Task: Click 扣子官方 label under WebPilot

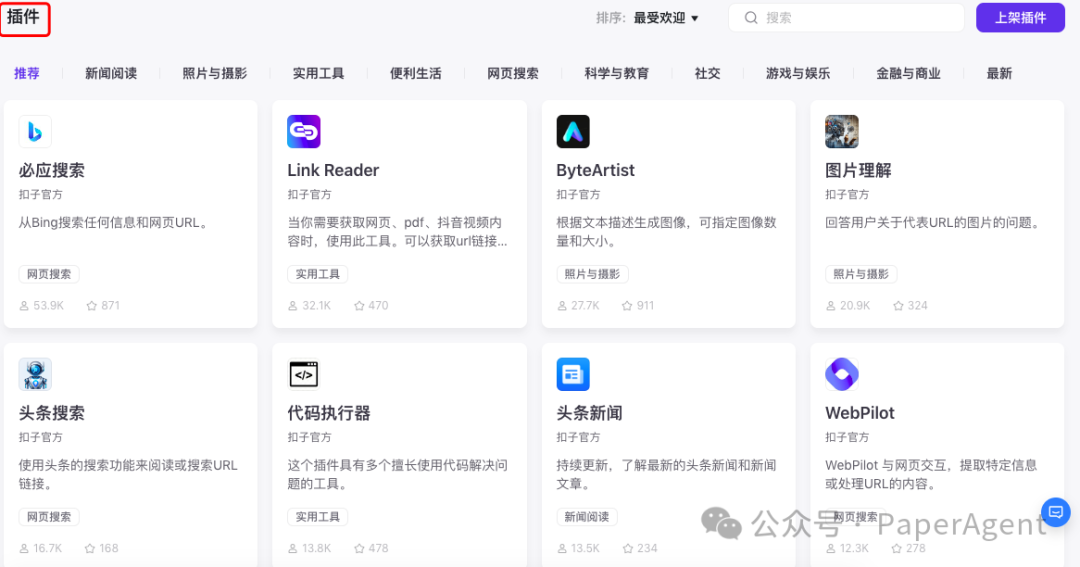Action: (847, 437)
